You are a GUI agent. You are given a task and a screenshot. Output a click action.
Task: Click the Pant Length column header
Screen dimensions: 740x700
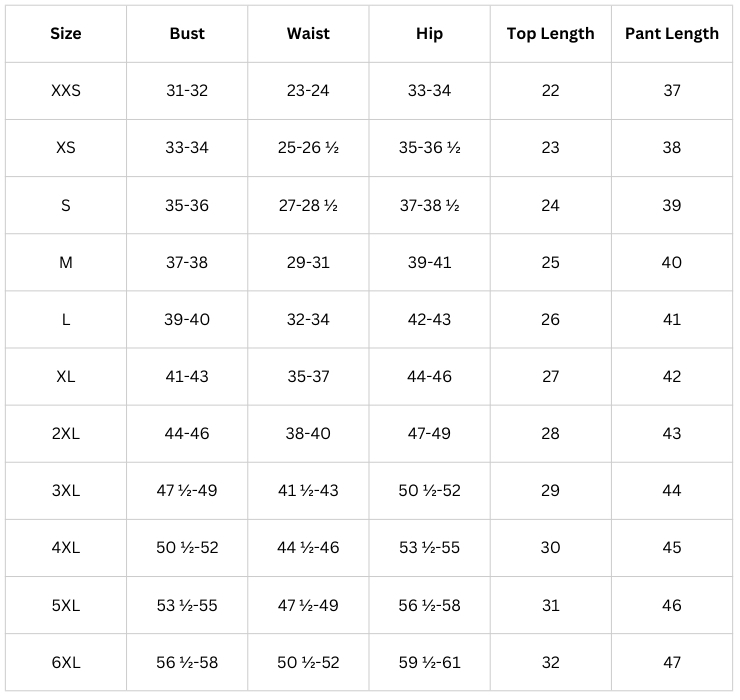pyautogui.click(x=672, y=34)
